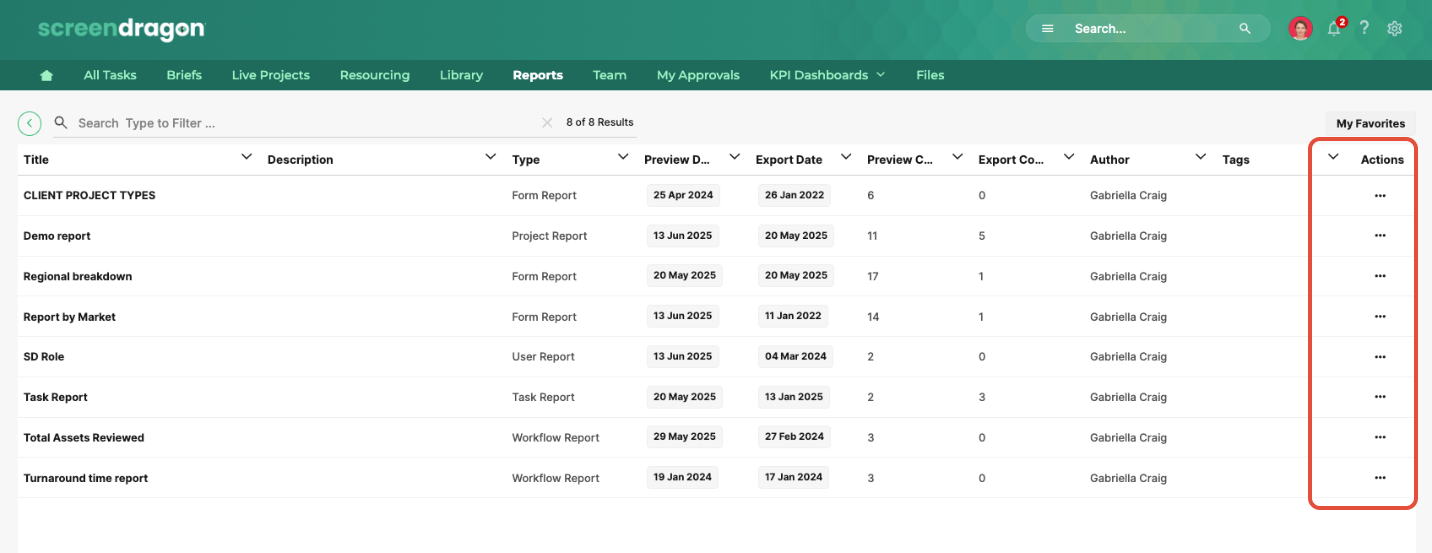This screenshot has height=553, width=1432.
Task: Switch to the All Tasks tab
Action: coord(110,75)
